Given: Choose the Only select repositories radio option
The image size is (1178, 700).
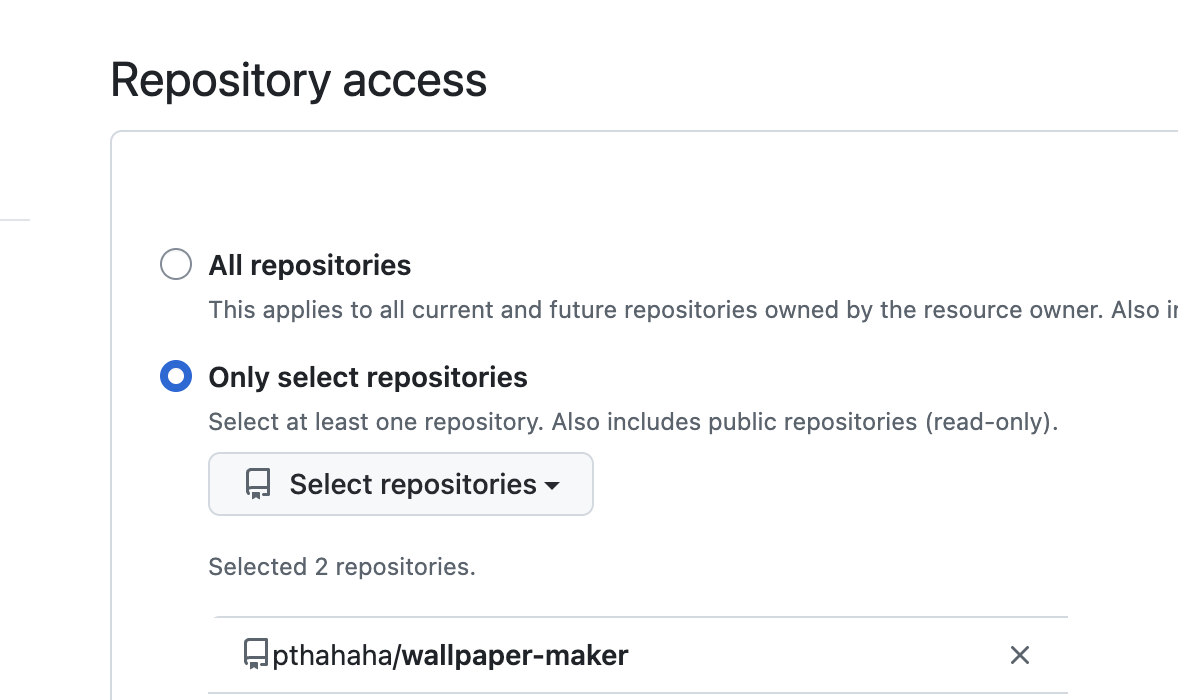Looking at the screenshot, I should (176, 376).
